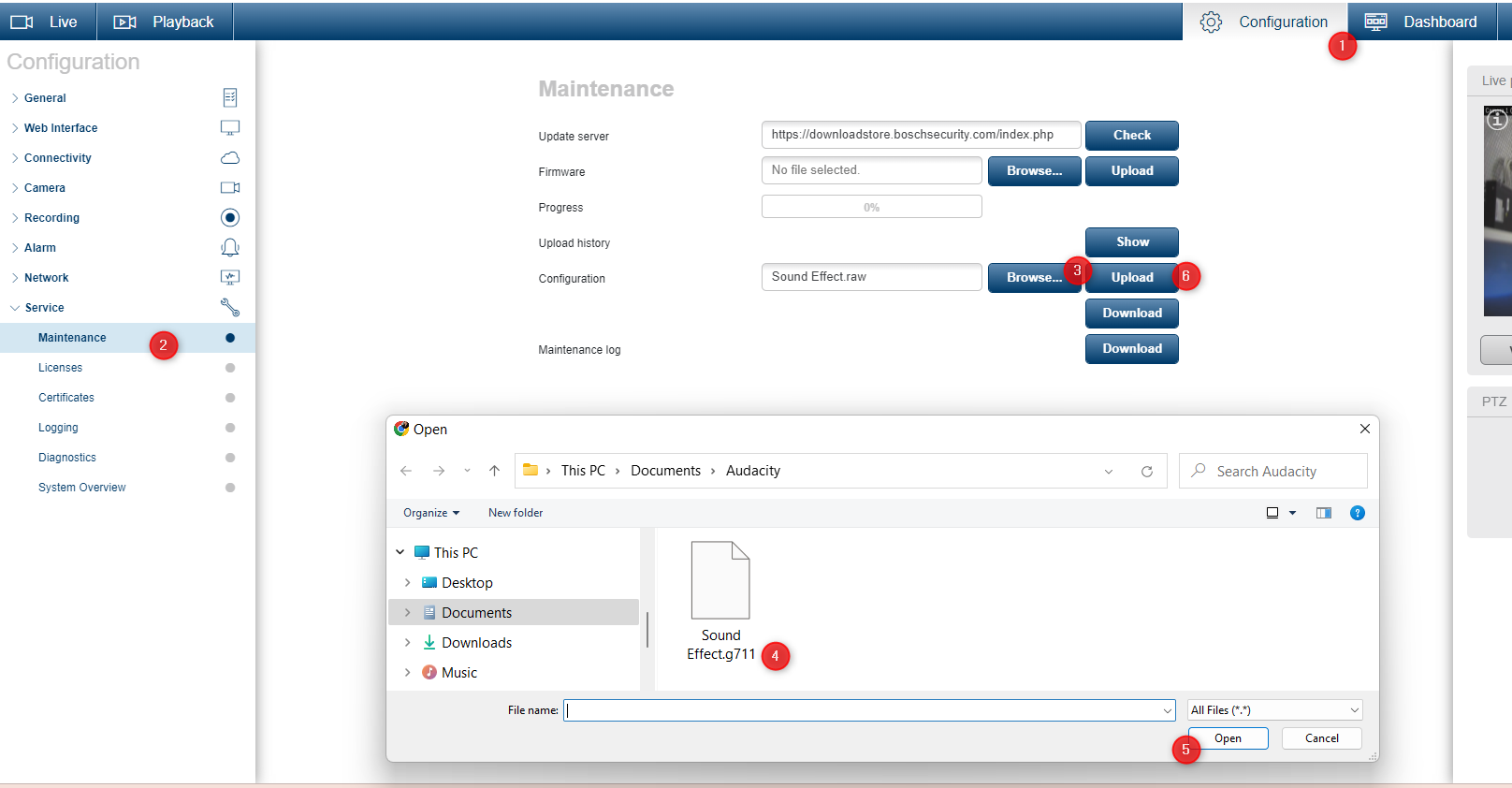This screenshot has height=788, width=1512.
Task: Select the Licenses status dot
Action: point(230,368)
